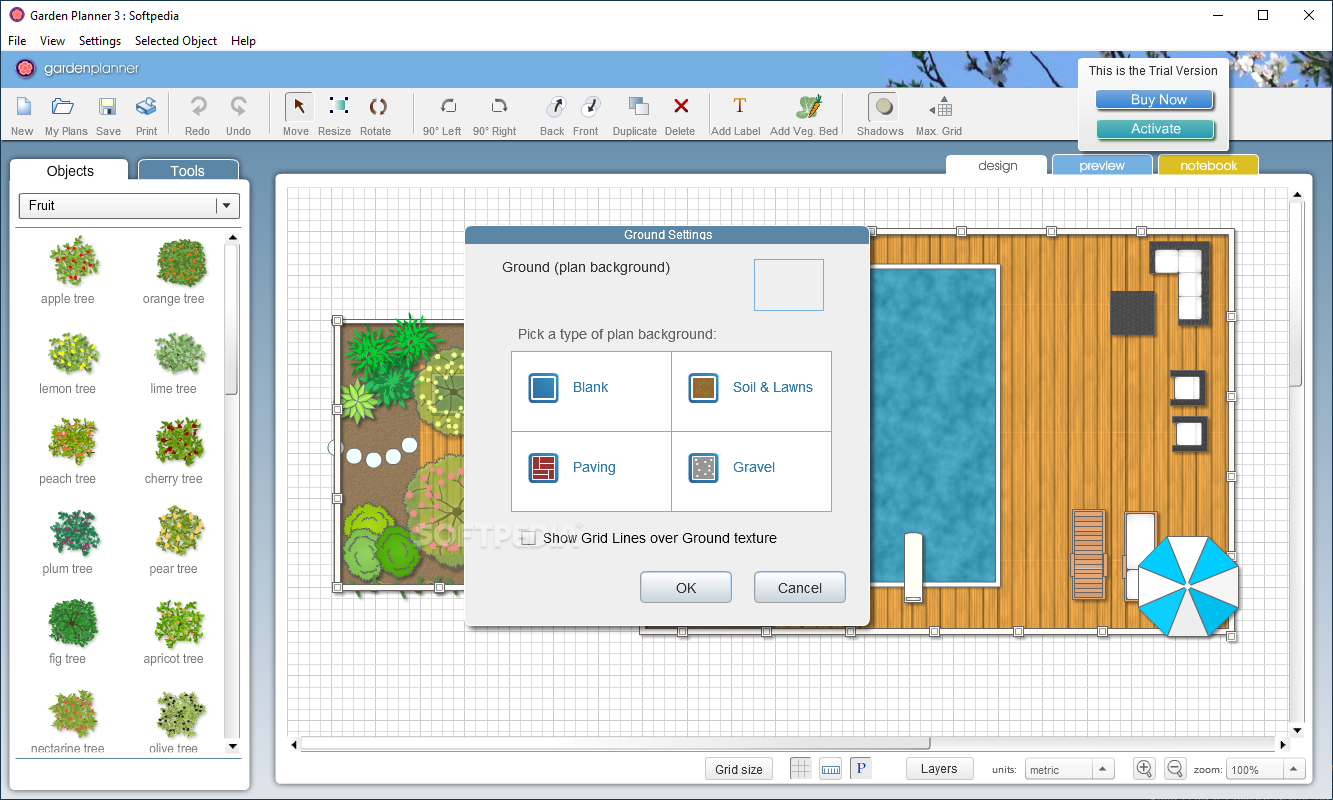Click the zoom in magnifier
1333x800 pixels.
(x=1144, y=768)
